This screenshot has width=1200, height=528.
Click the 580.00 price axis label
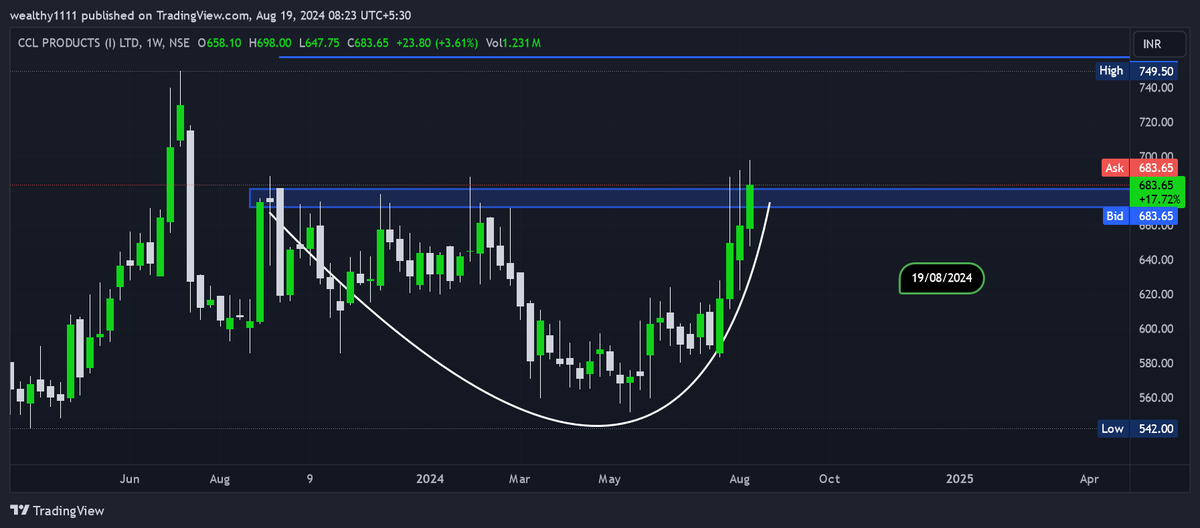1154,363
